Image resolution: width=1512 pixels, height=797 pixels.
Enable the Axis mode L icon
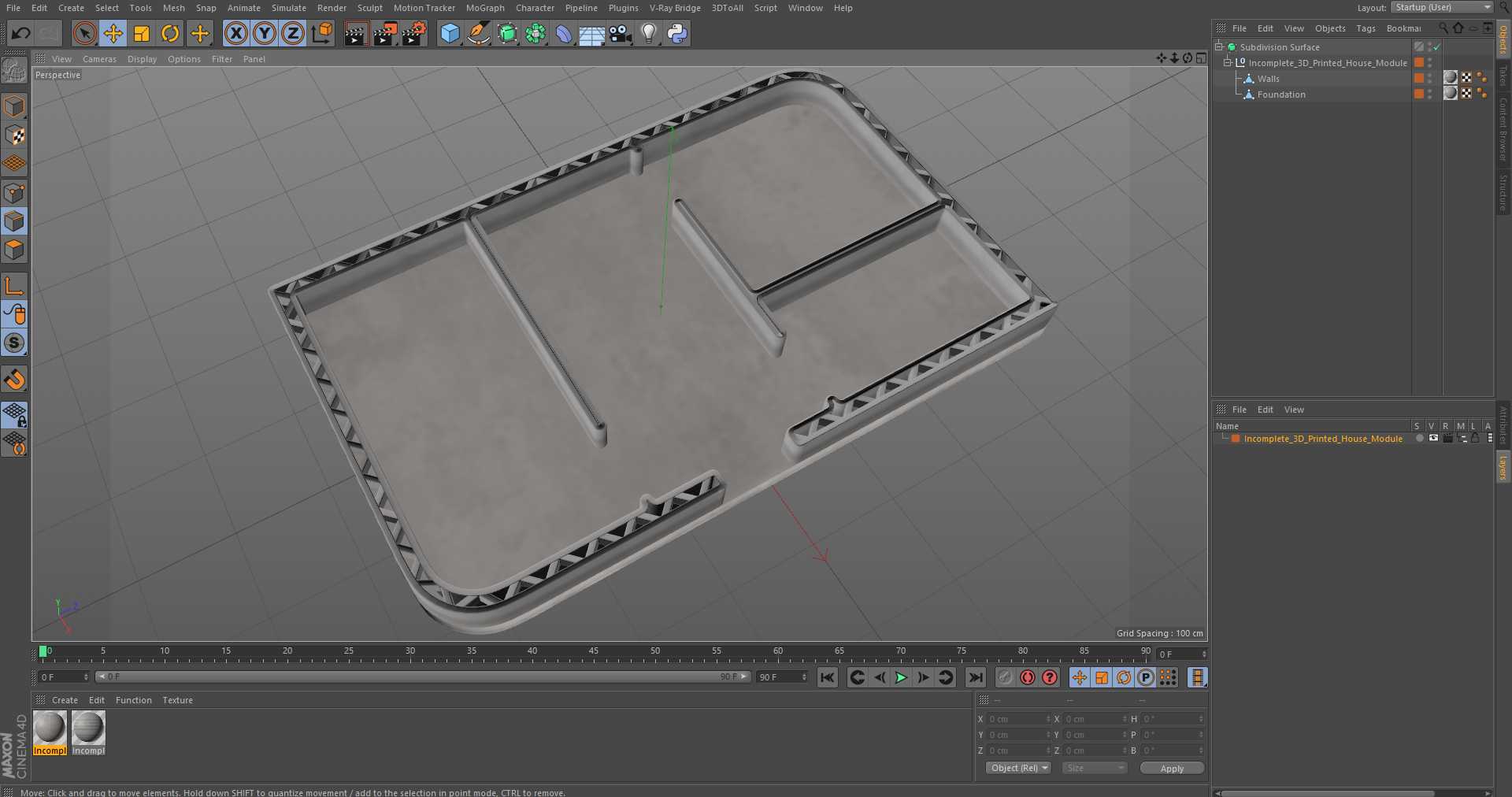(14, 285)
